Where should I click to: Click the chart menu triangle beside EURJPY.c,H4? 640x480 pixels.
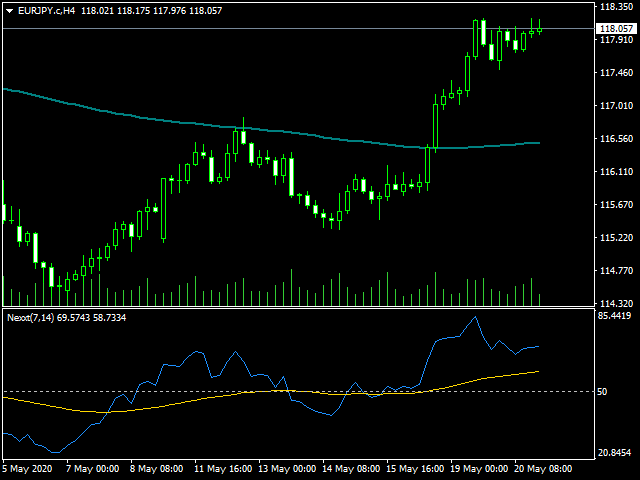10,11
